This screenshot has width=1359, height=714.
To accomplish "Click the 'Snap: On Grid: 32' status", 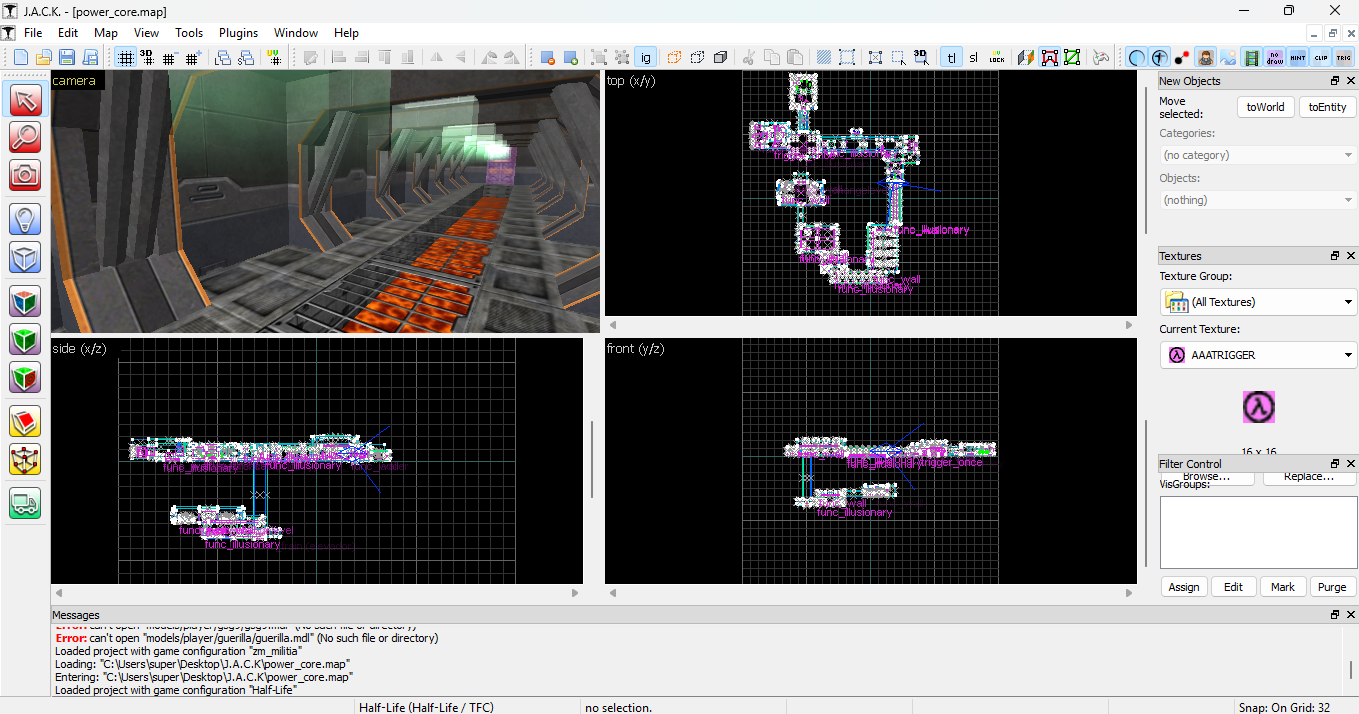I will tap(1283, 707).
